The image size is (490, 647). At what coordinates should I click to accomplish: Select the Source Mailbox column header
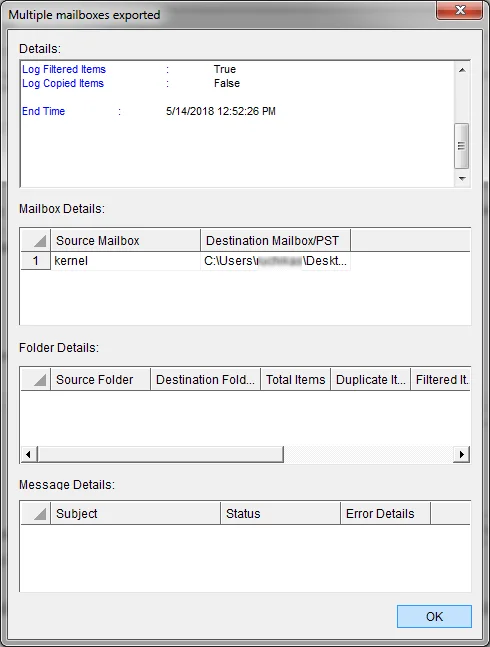coord(125,241)
